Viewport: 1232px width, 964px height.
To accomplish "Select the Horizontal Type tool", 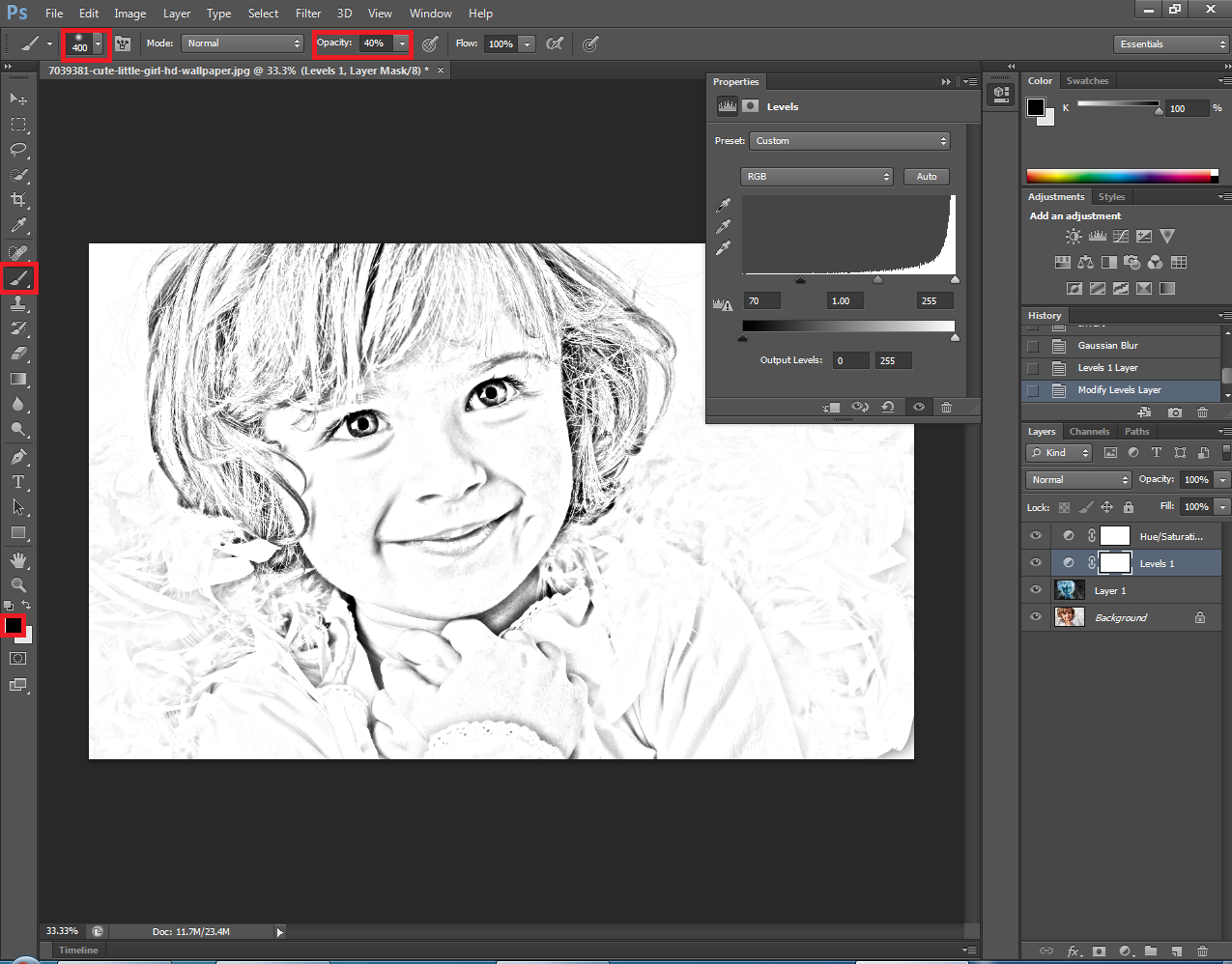I will (x=18, y=482).
